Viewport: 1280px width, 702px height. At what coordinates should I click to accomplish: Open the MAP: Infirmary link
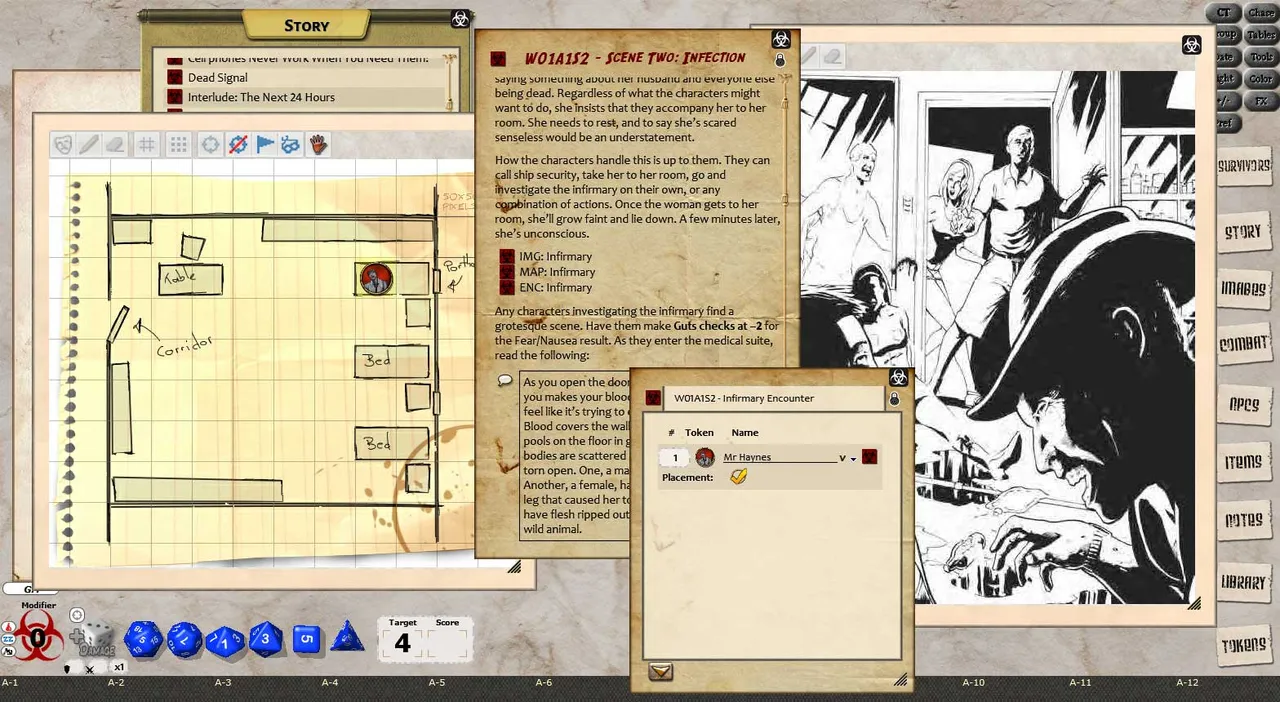click(557, 272)
